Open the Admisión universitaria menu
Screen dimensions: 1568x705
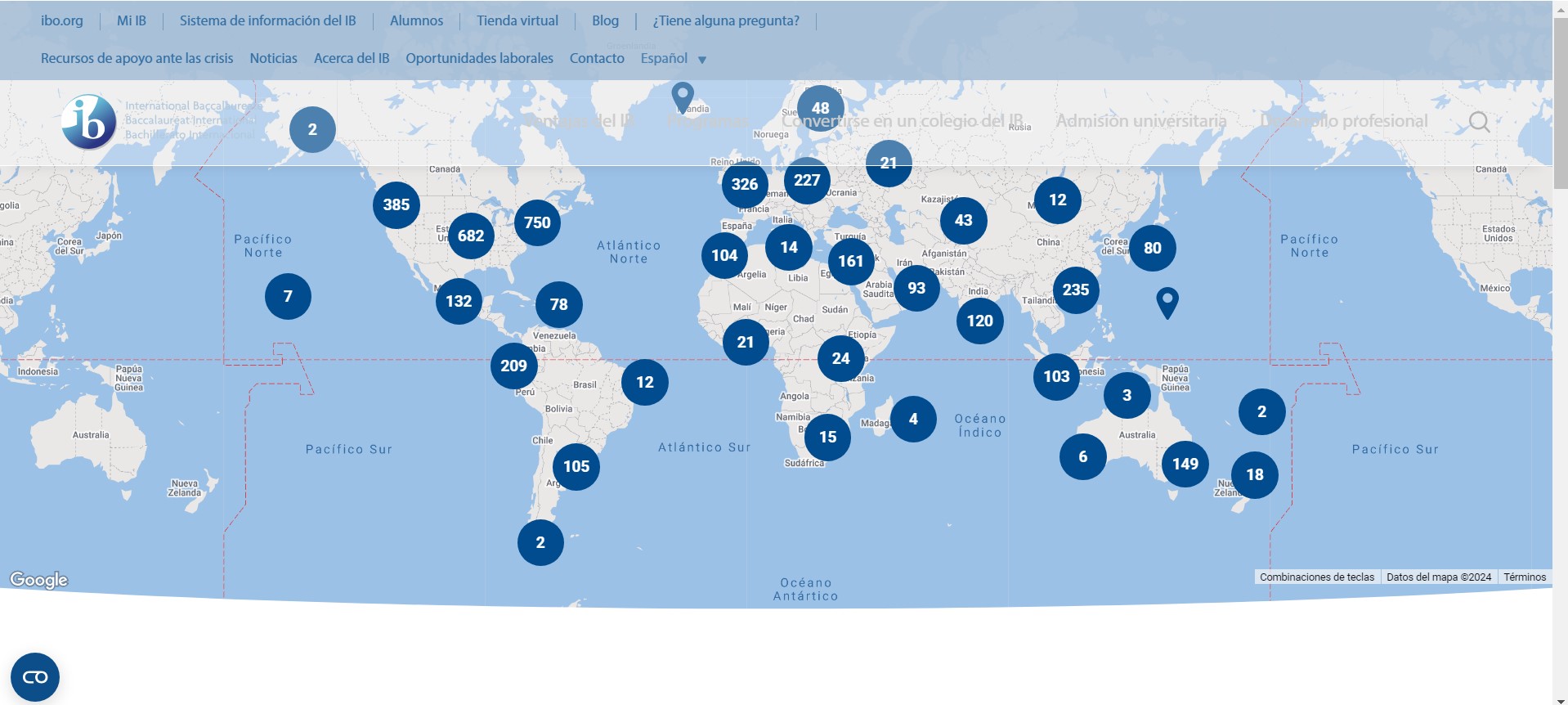click(1140, 121)
